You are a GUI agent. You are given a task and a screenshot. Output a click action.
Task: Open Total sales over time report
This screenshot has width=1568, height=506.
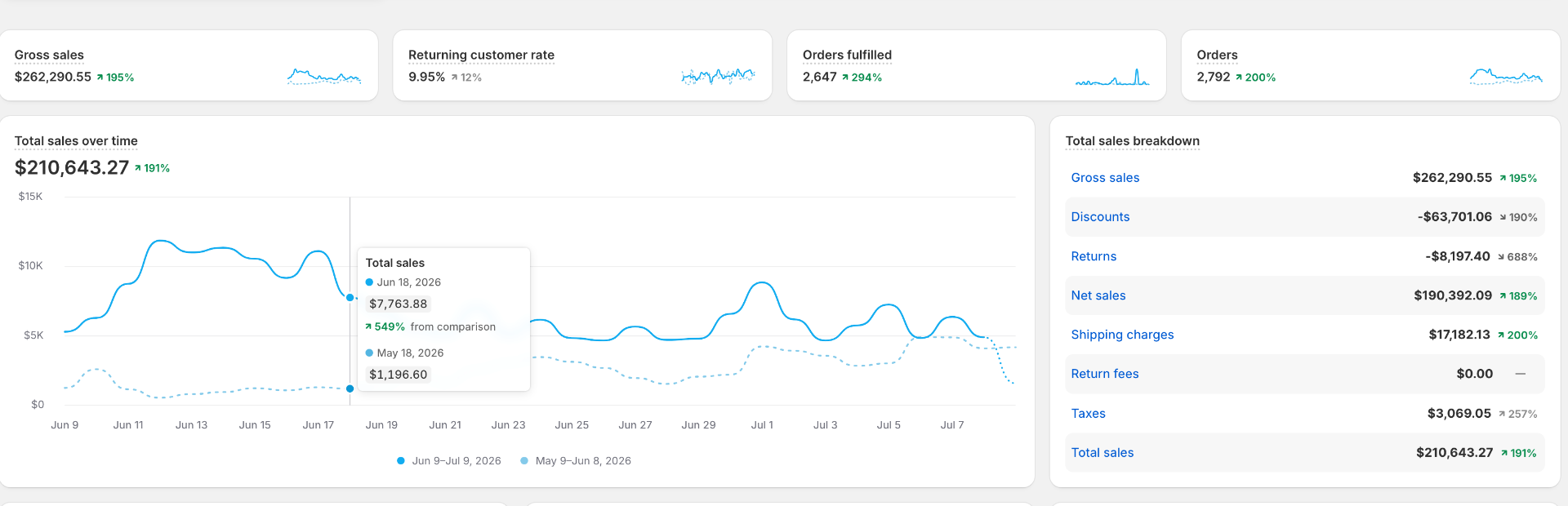pyautogui.click(x=76, y=140)
